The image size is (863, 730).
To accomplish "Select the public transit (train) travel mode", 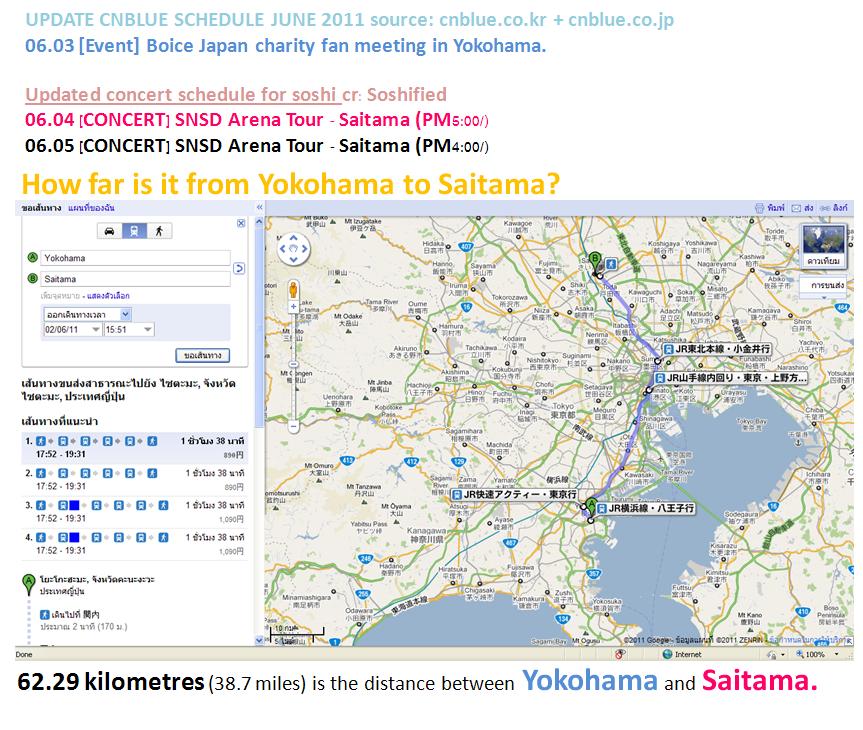I will click(x=134, y=231).
